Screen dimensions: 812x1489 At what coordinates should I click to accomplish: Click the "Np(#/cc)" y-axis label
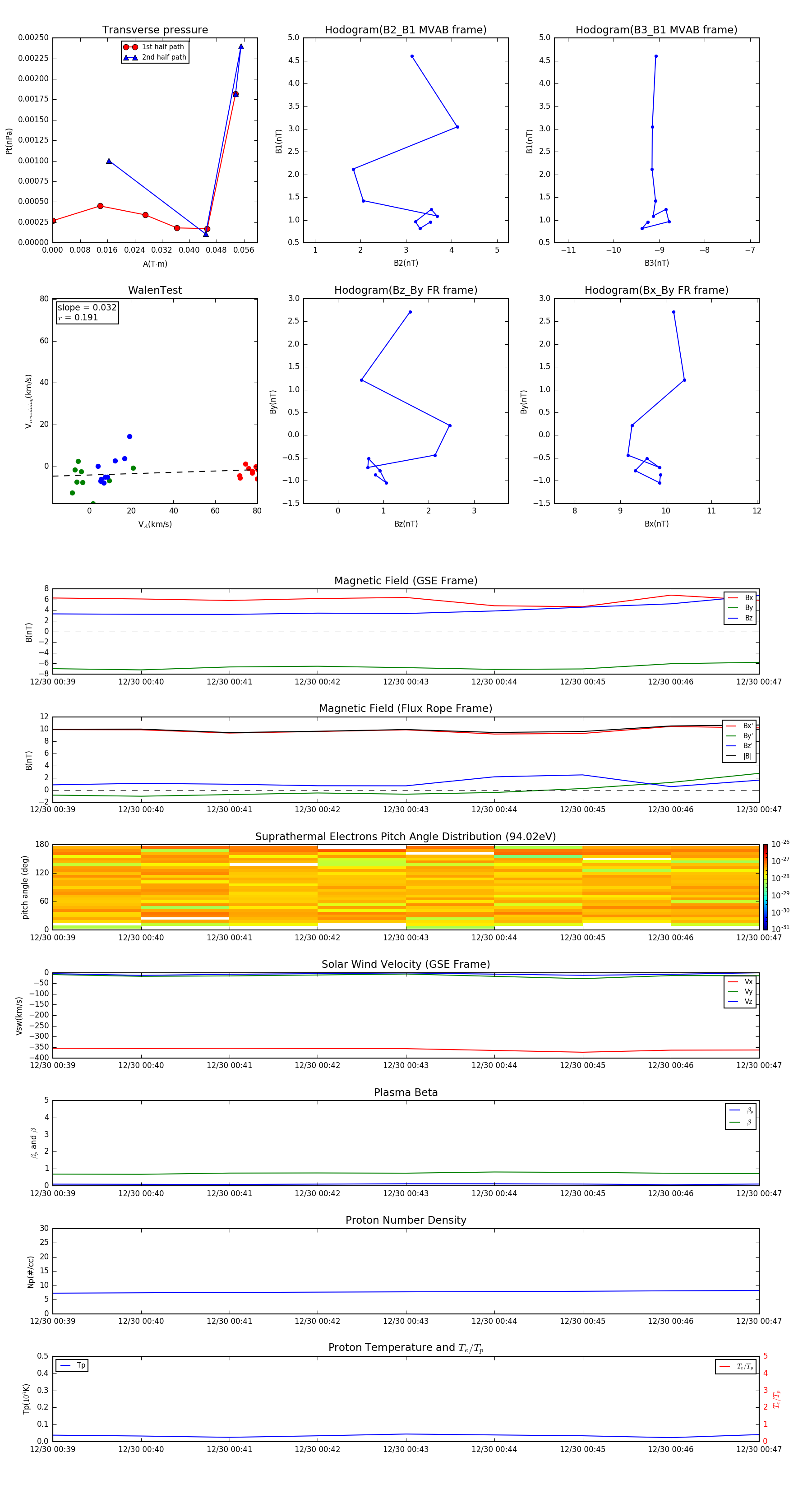(x=31, y=1271)
